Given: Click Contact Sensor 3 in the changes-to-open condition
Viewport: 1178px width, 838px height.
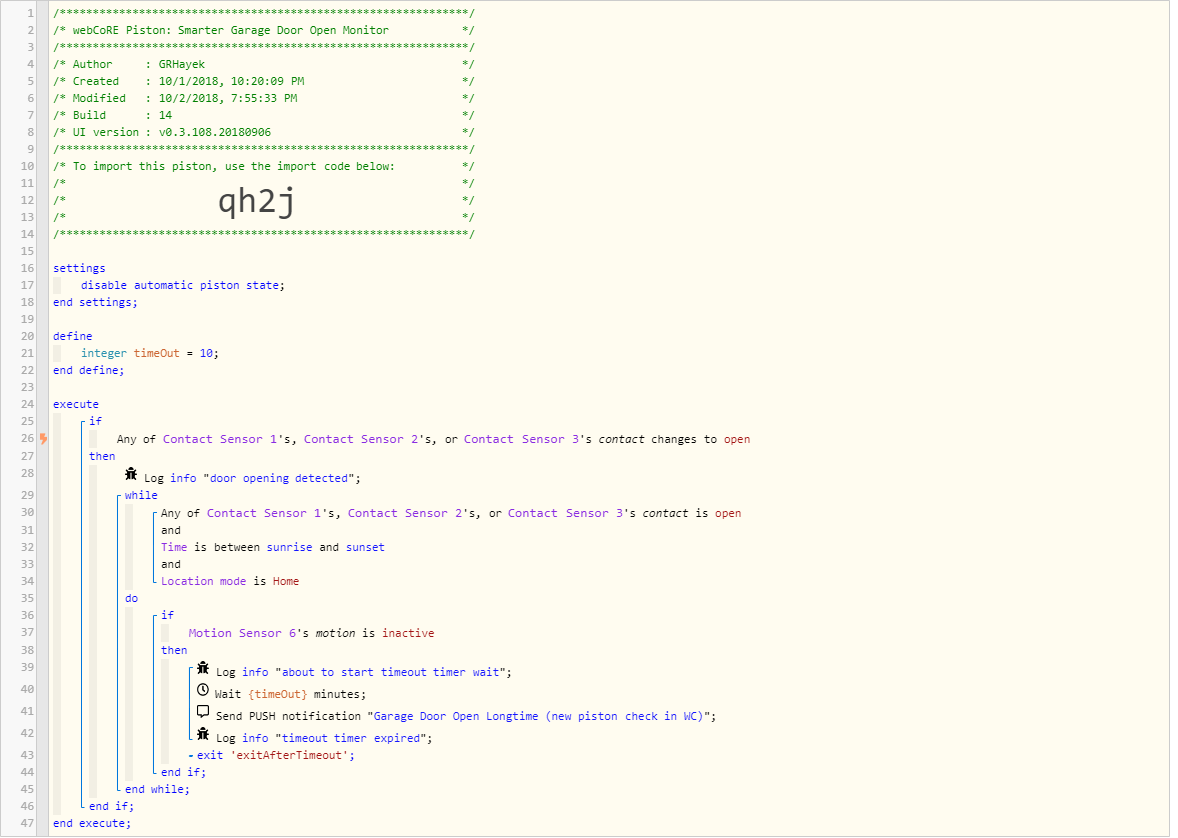Looking at the screenshot, I should tap(521, 440).
